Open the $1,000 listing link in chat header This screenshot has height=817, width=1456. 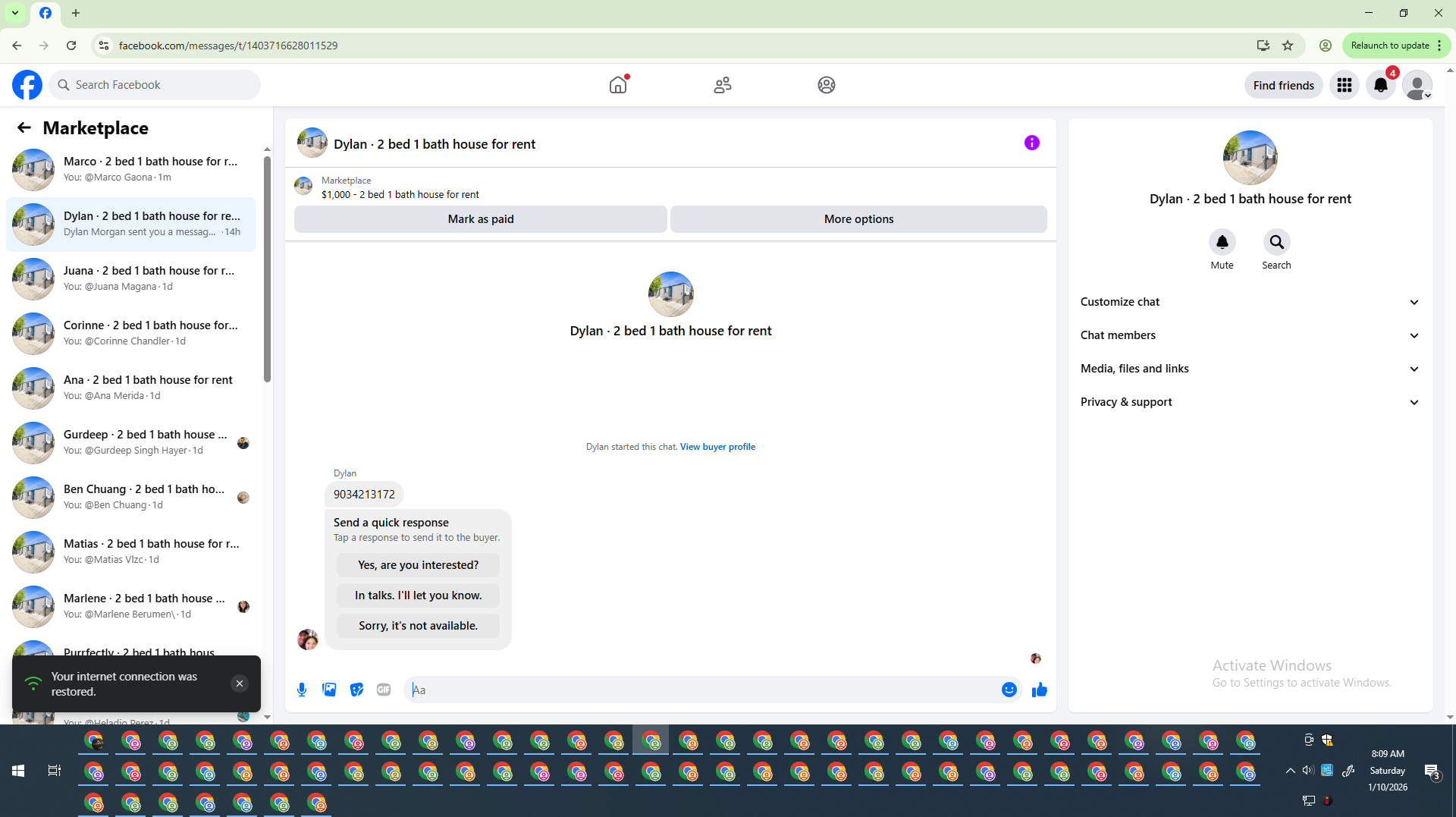click(x=400, y=195)
